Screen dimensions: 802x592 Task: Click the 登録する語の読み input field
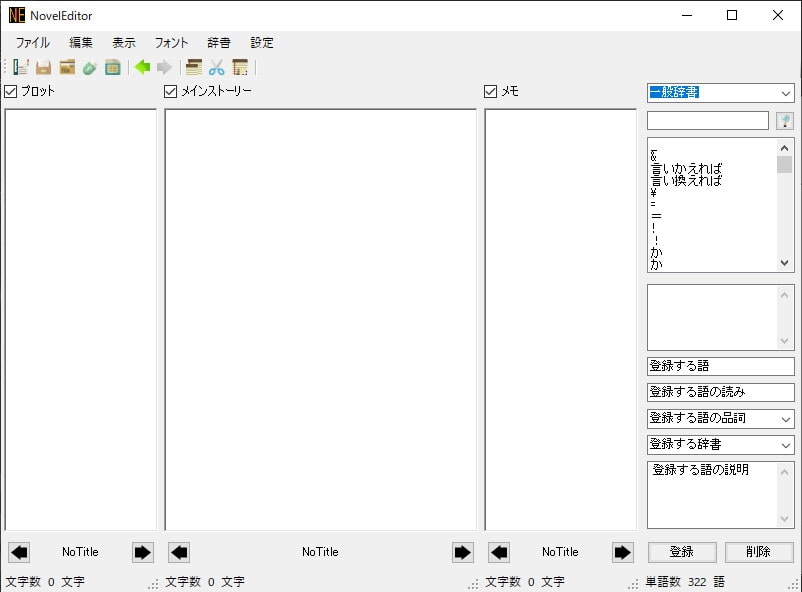pyautogui.click(x=720, y=393)
